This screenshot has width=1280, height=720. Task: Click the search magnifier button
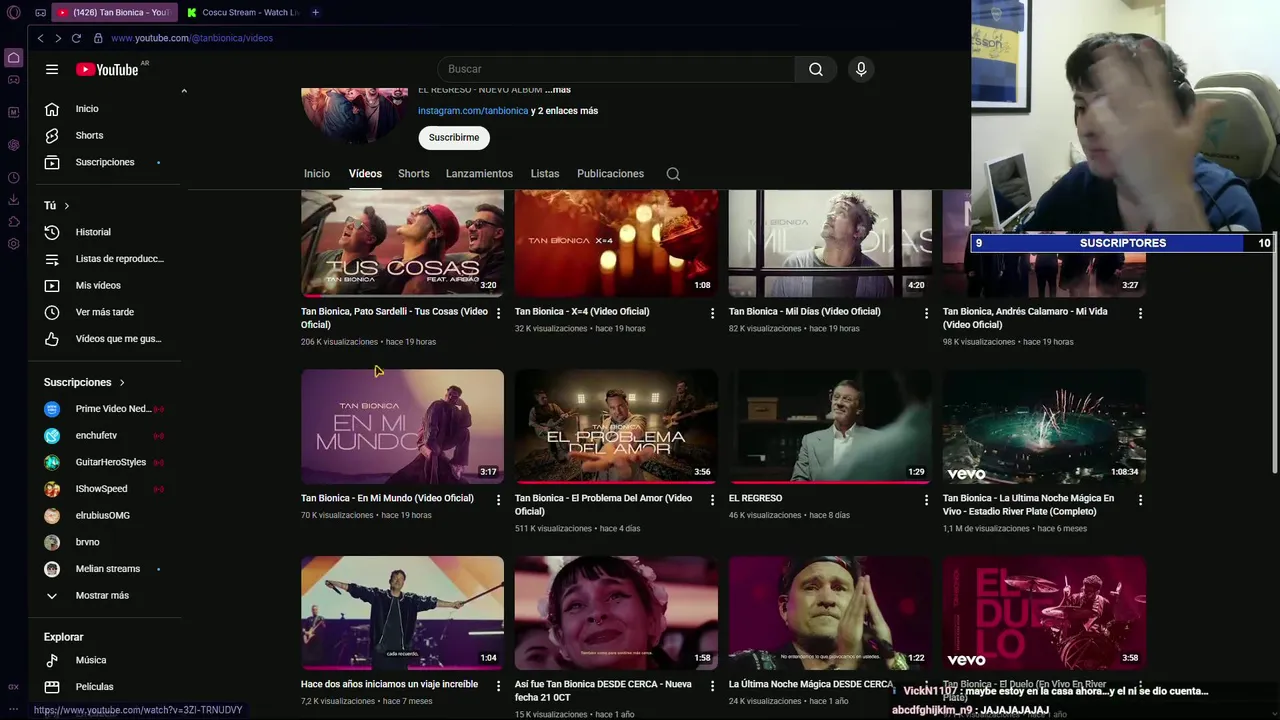click(816, 69)
